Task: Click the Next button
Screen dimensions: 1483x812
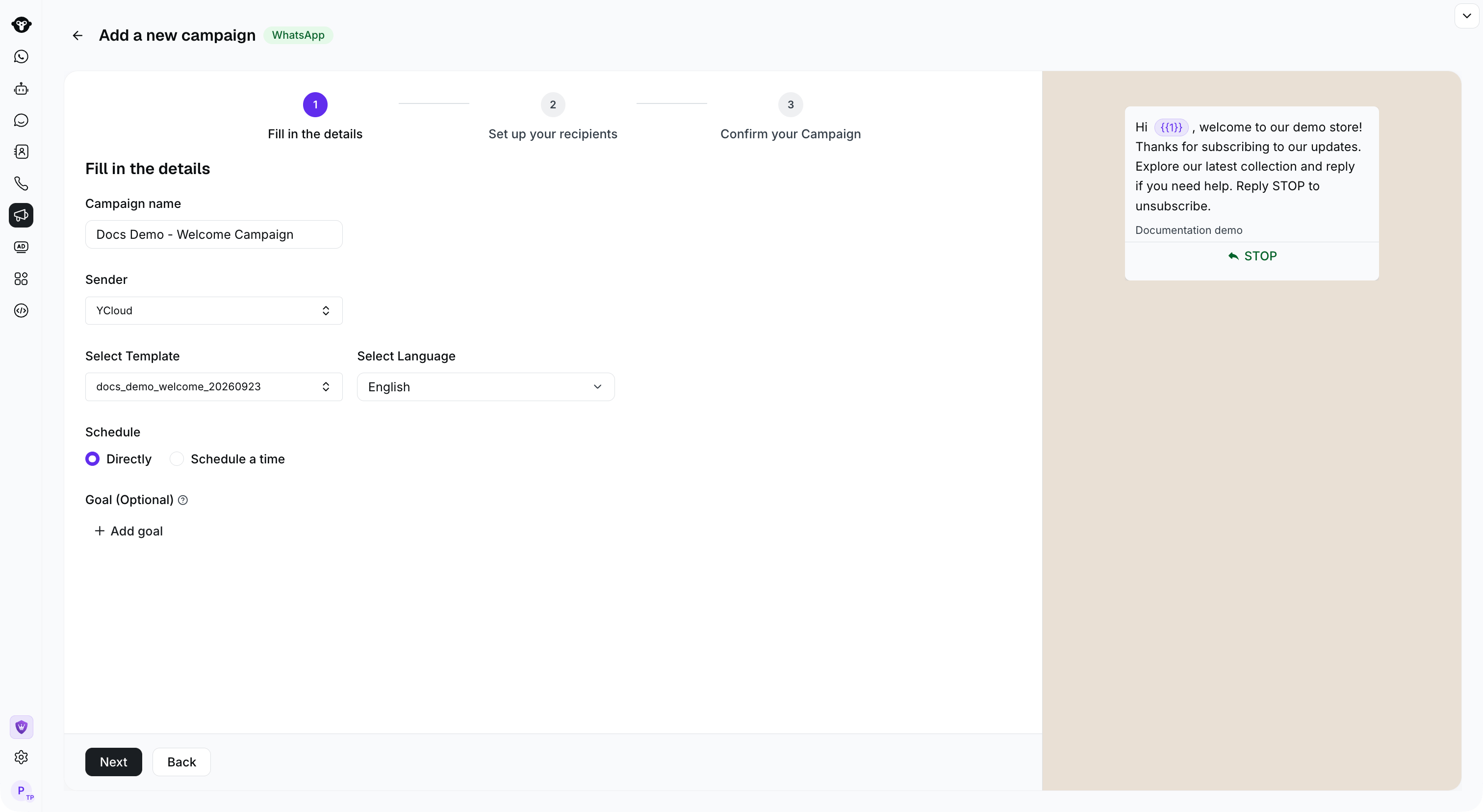Action: 113,762
